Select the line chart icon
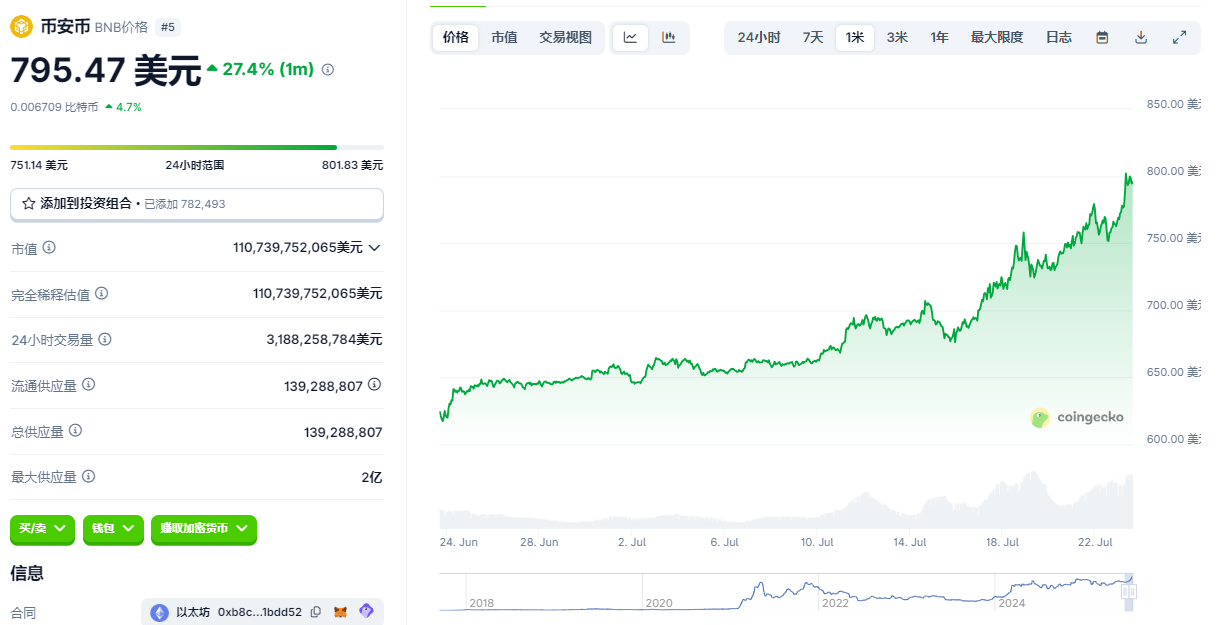 pos(630,37)
